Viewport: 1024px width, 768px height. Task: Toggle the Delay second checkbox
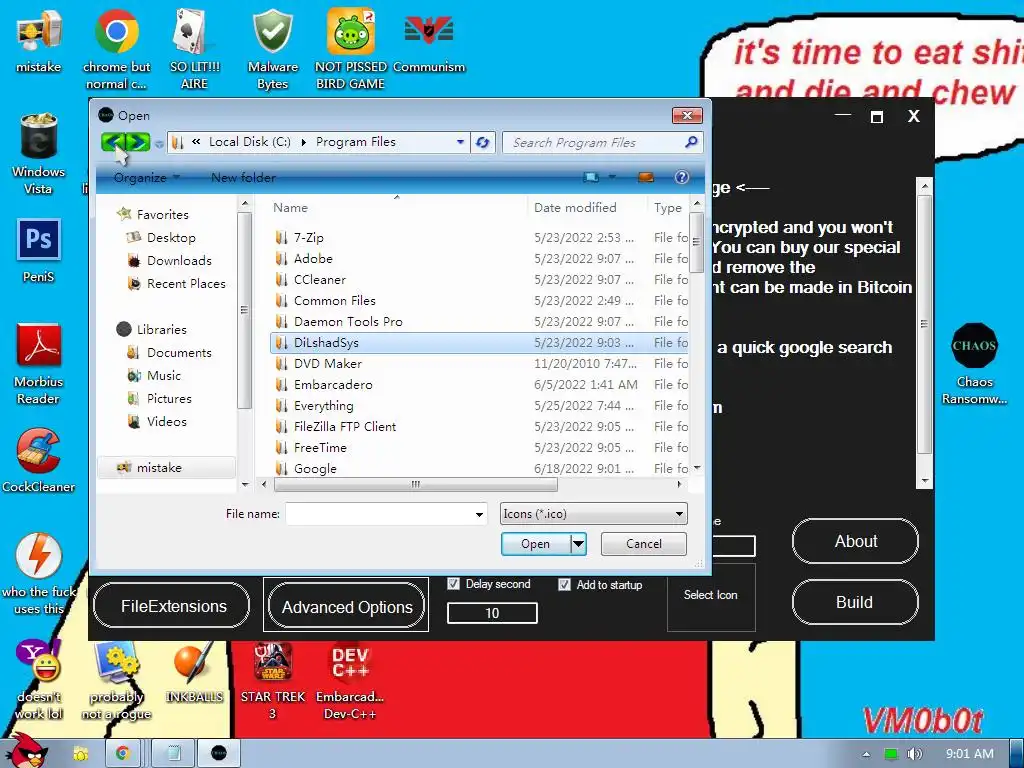(453, 584)
